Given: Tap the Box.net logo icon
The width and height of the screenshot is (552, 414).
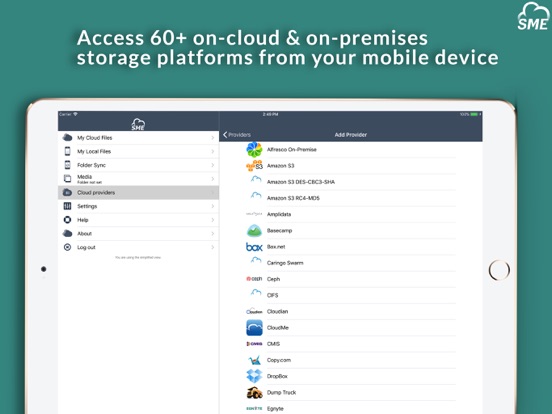Looking at the screenshot, I should pos(254,247).
